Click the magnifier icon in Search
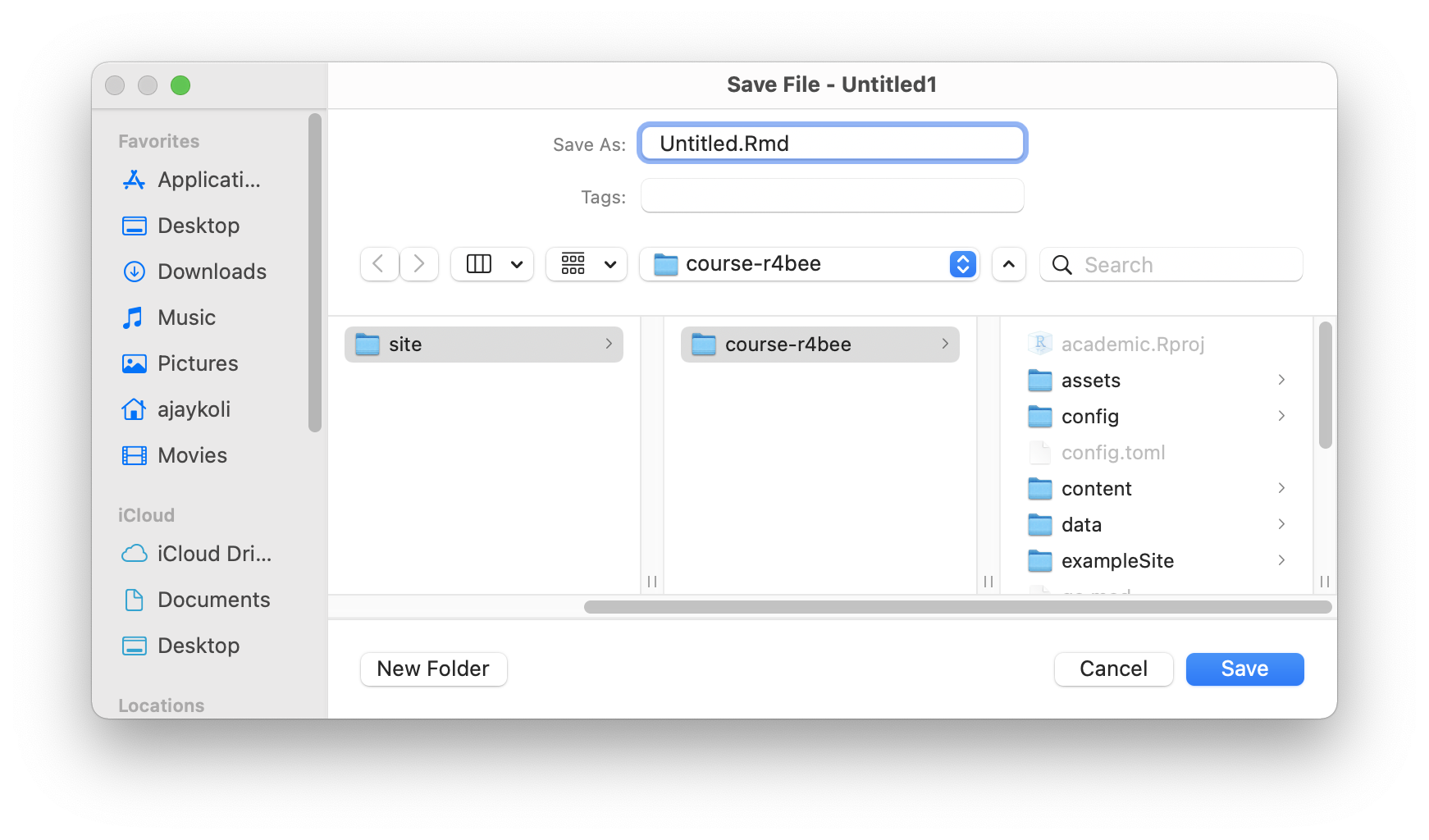 (1061, 264)
